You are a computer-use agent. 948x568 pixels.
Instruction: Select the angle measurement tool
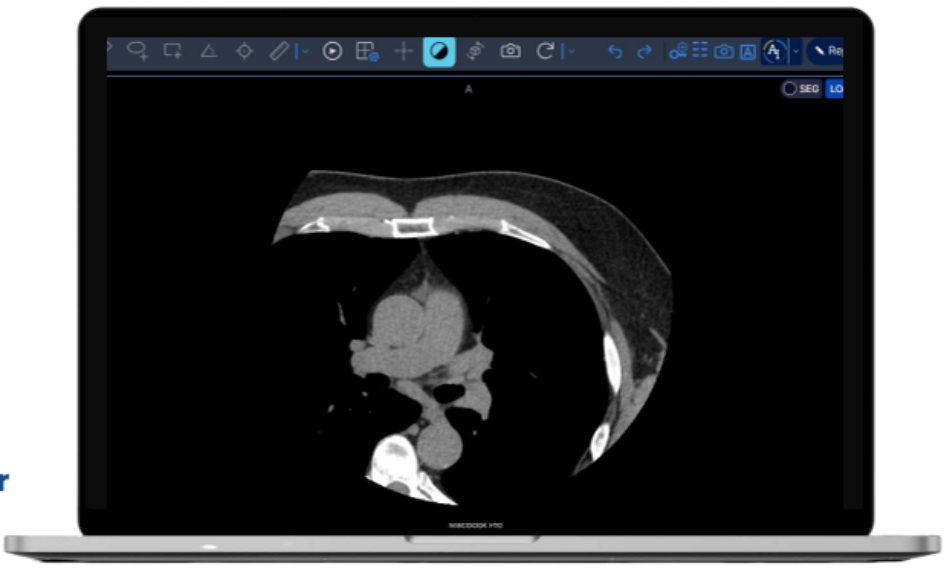209,51
